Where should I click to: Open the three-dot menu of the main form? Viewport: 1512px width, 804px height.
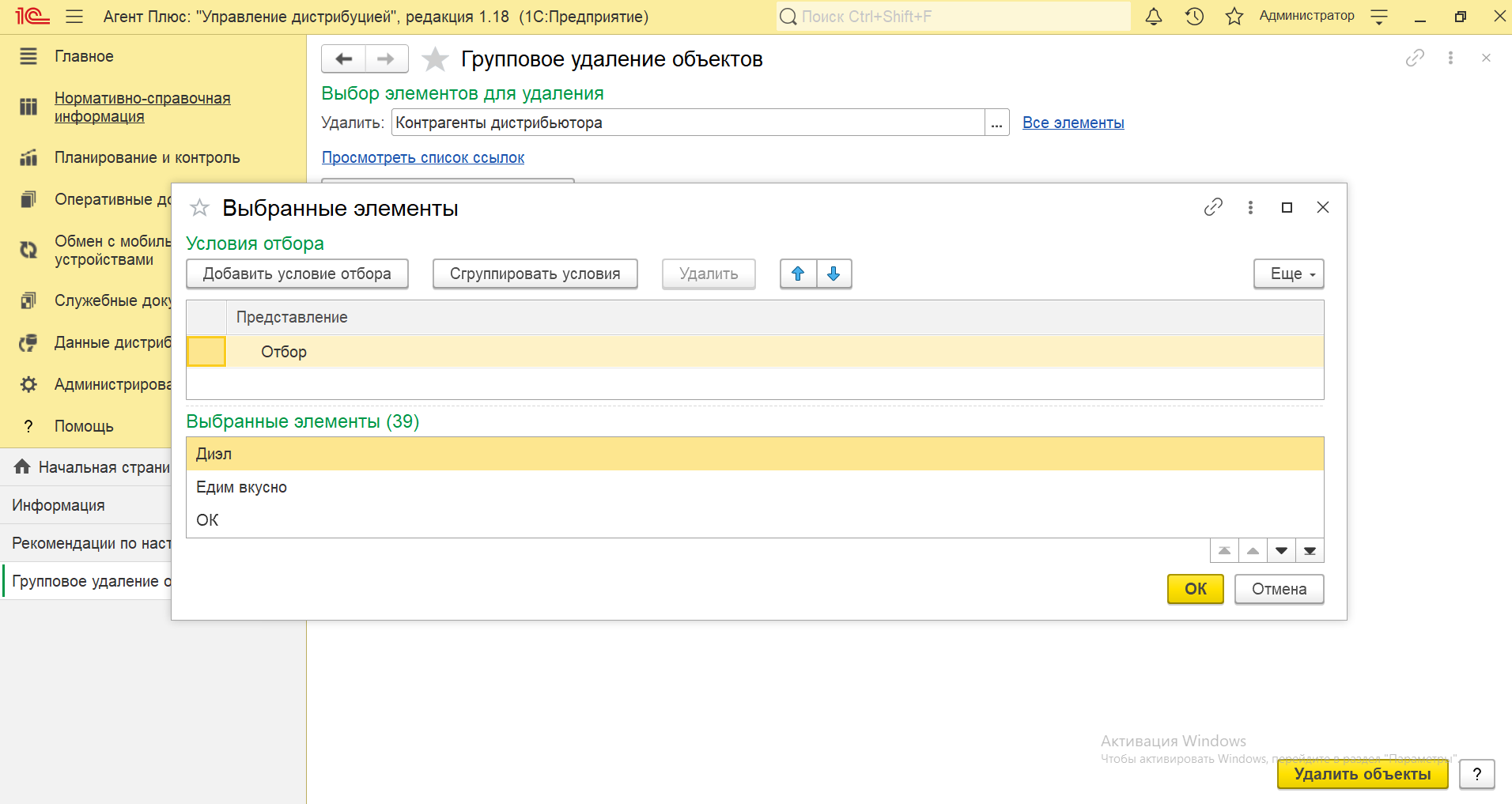(1450, 58)
